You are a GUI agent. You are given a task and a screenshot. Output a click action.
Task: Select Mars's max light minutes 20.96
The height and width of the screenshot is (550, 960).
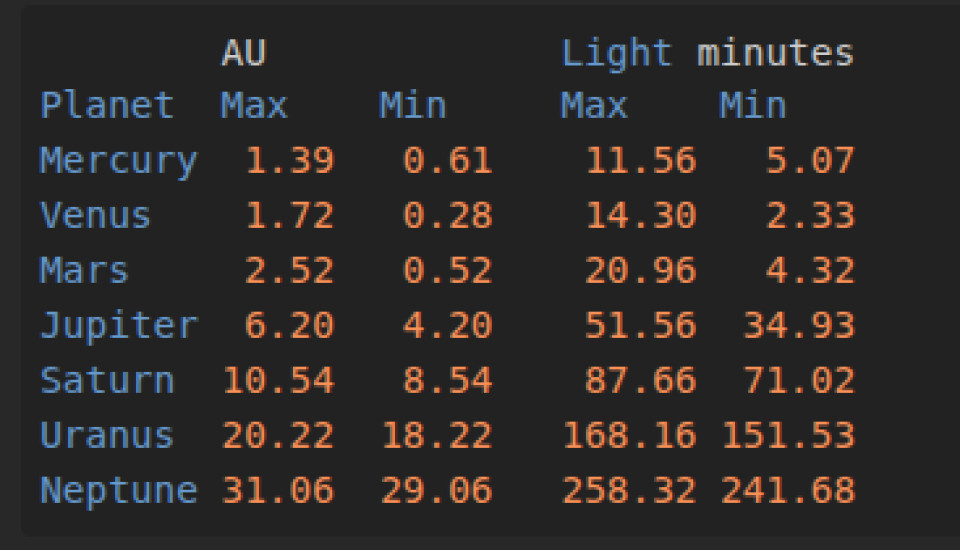(640, 271)
